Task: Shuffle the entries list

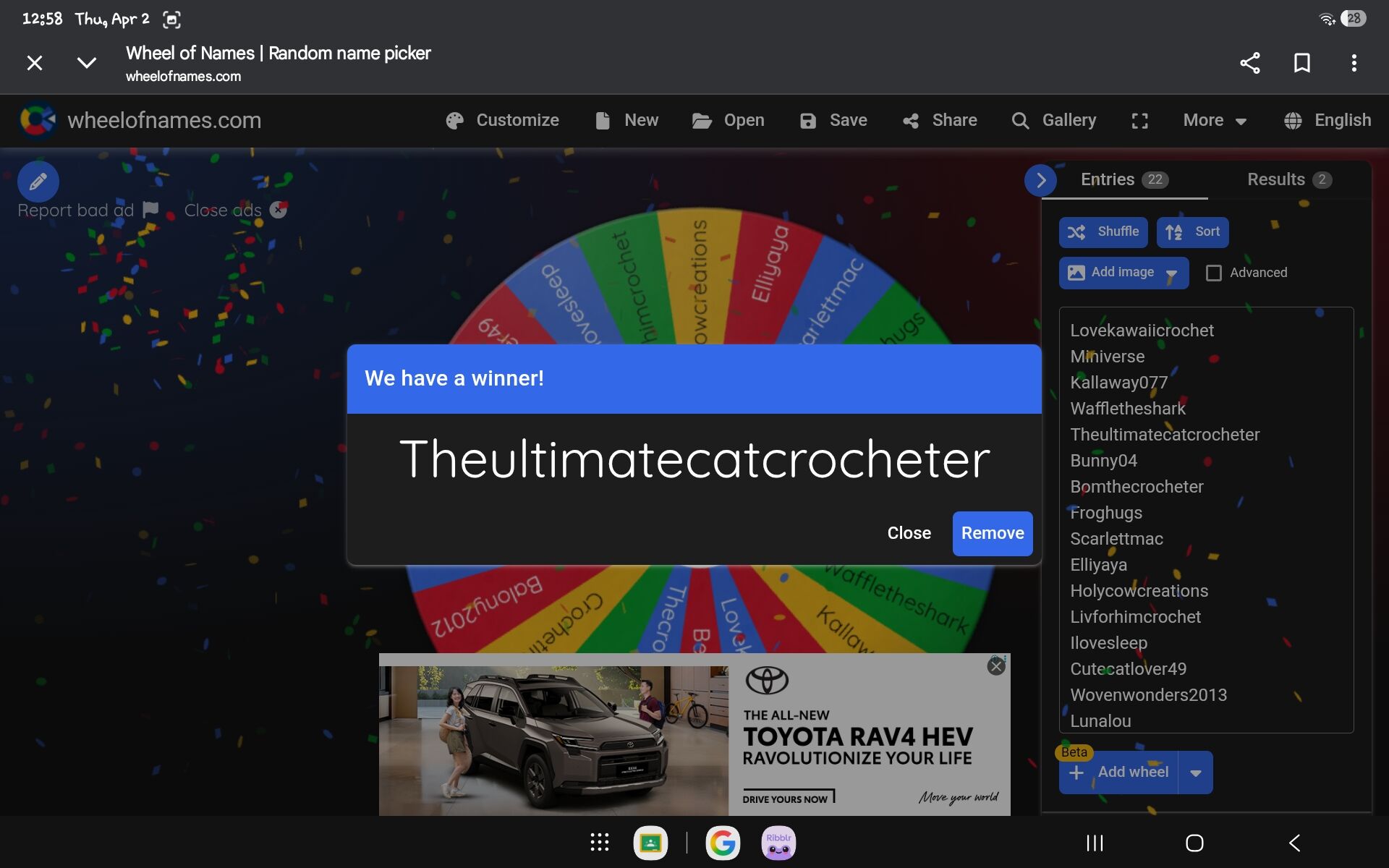Action: pos(1103,232)
